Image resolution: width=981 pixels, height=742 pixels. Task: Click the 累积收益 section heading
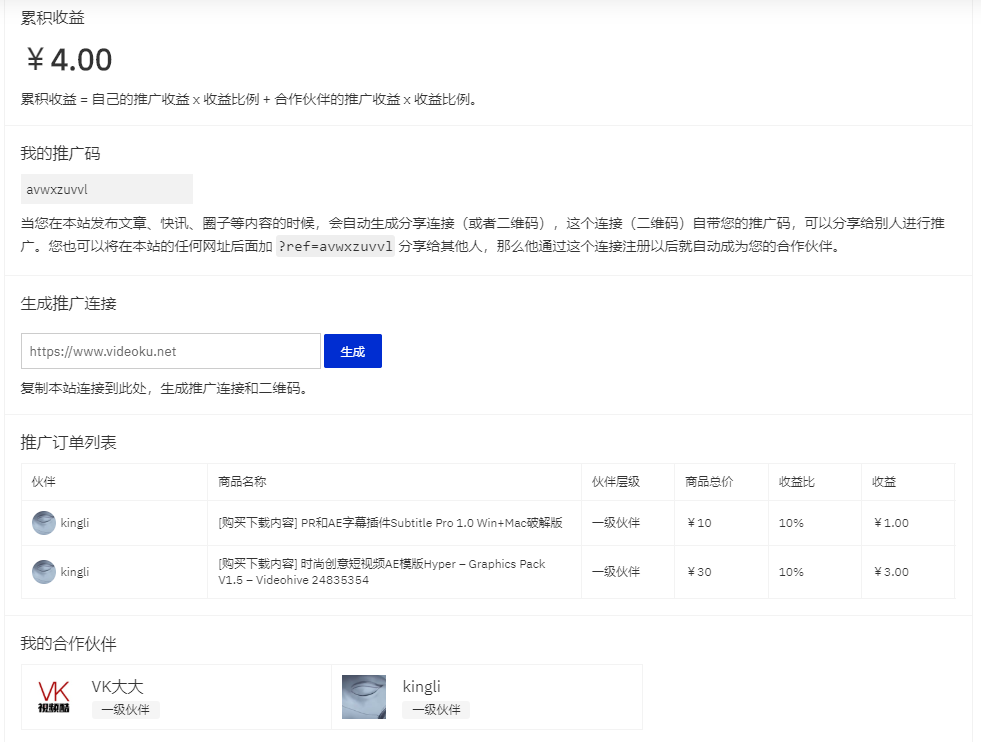click(52, 17)
